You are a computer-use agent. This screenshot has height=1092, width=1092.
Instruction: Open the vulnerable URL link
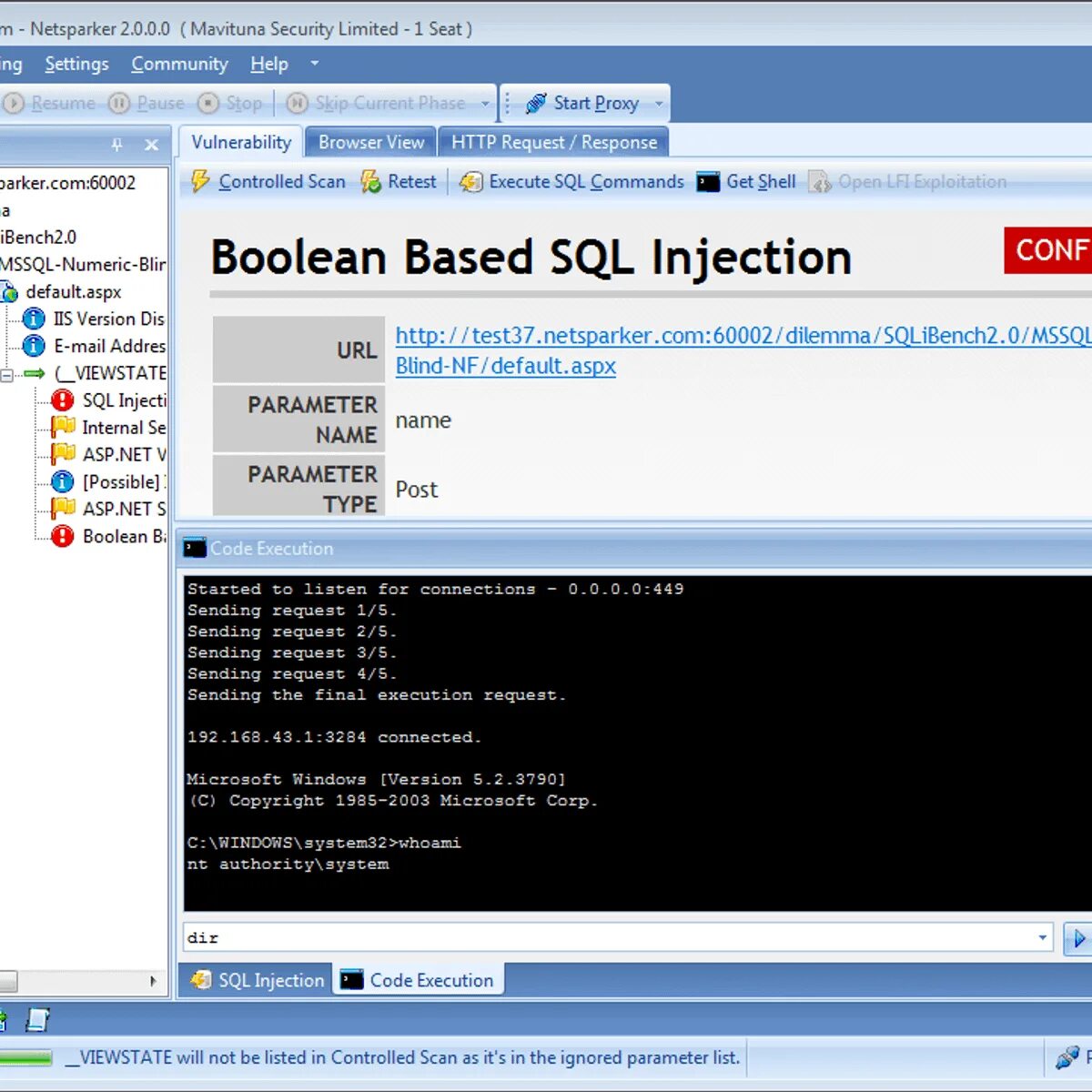point(743,350)
